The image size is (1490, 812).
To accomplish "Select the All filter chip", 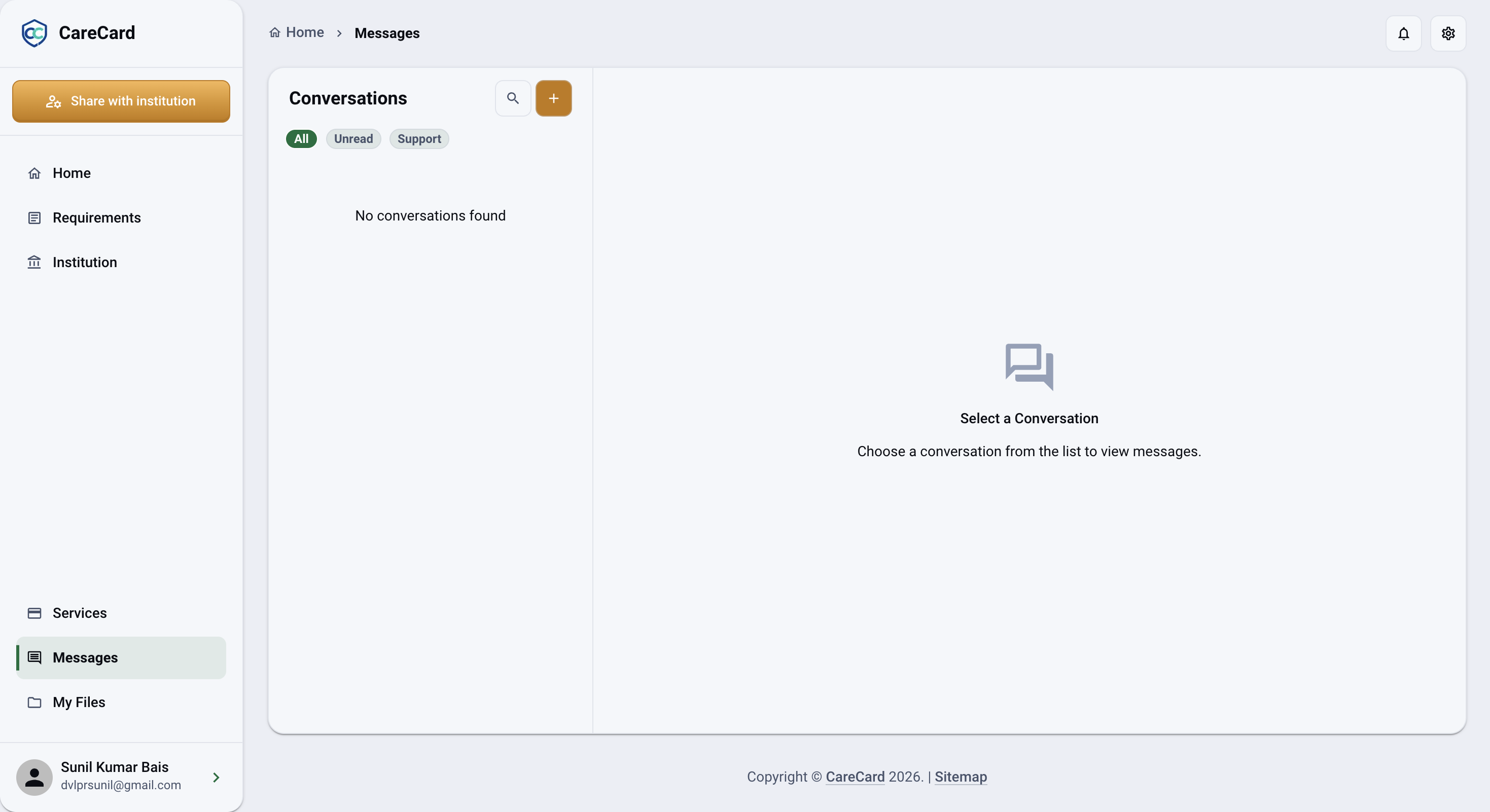I will coord(301,139).
